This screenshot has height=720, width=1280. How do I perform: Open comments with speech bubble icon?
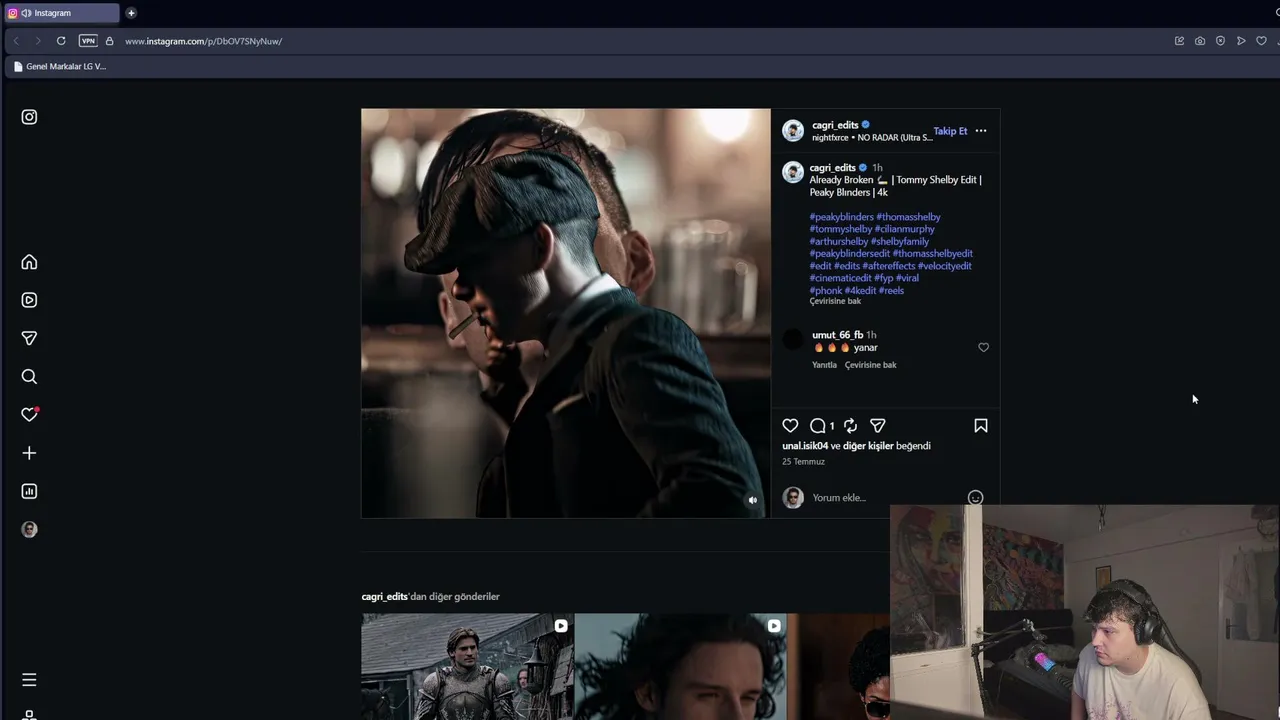[x=818, y=426]
